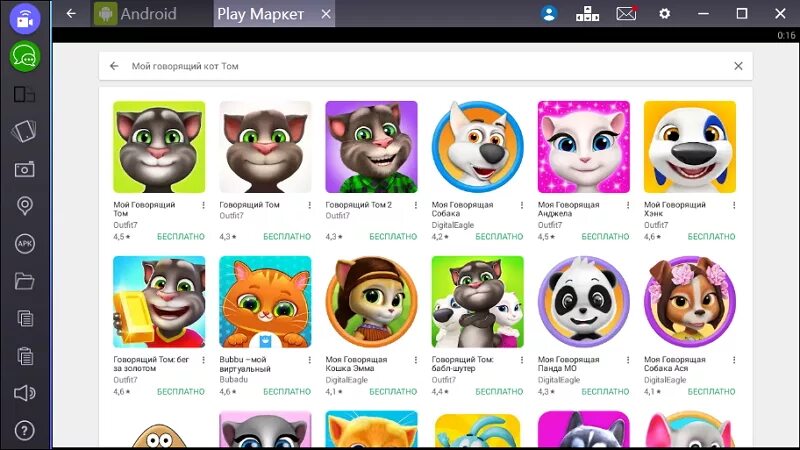
Task: Click the rotate screen cards icon
Action: (24, 131)
